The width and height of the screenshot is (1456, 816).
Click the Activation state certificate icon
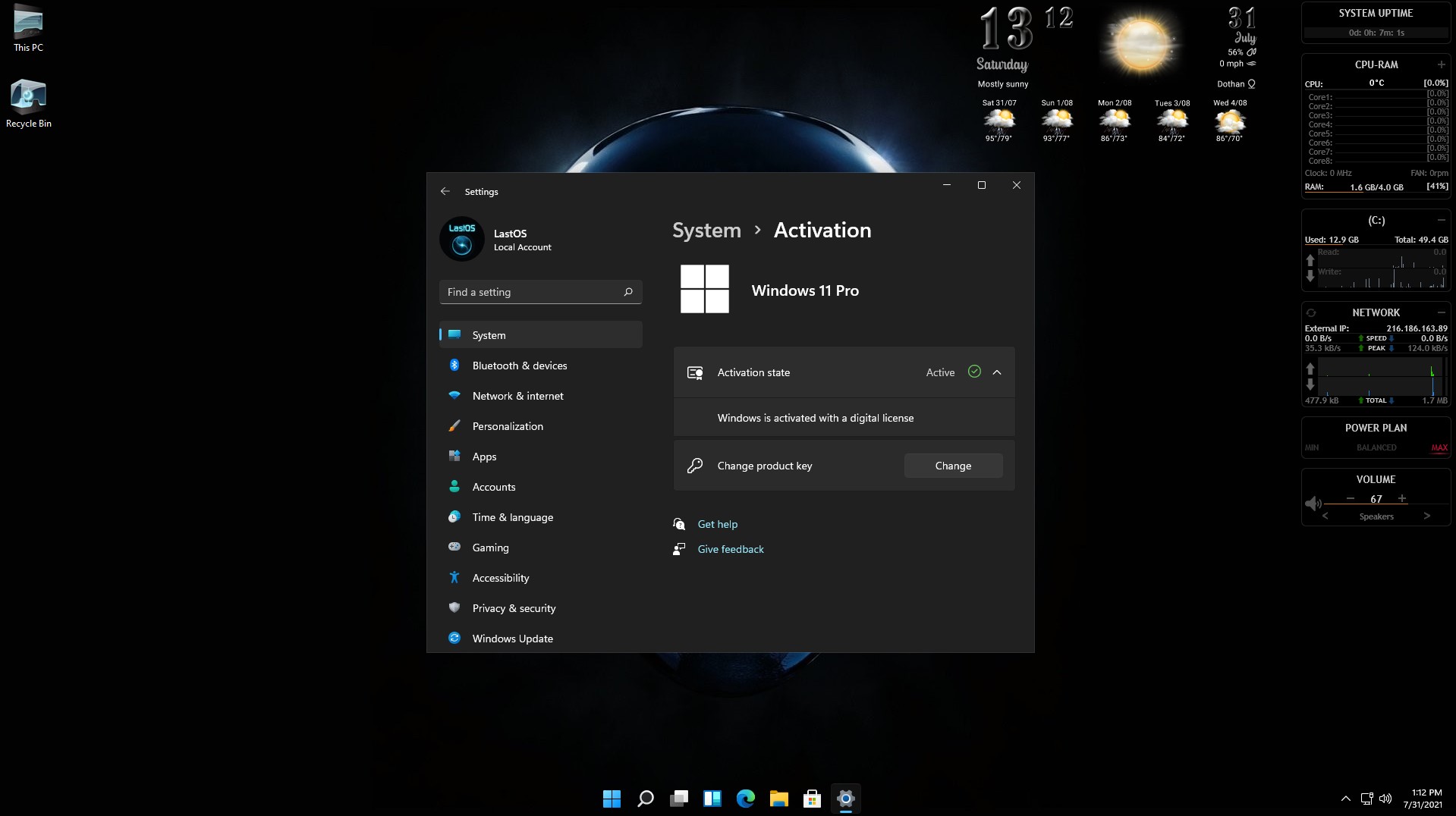pos(694,372)
